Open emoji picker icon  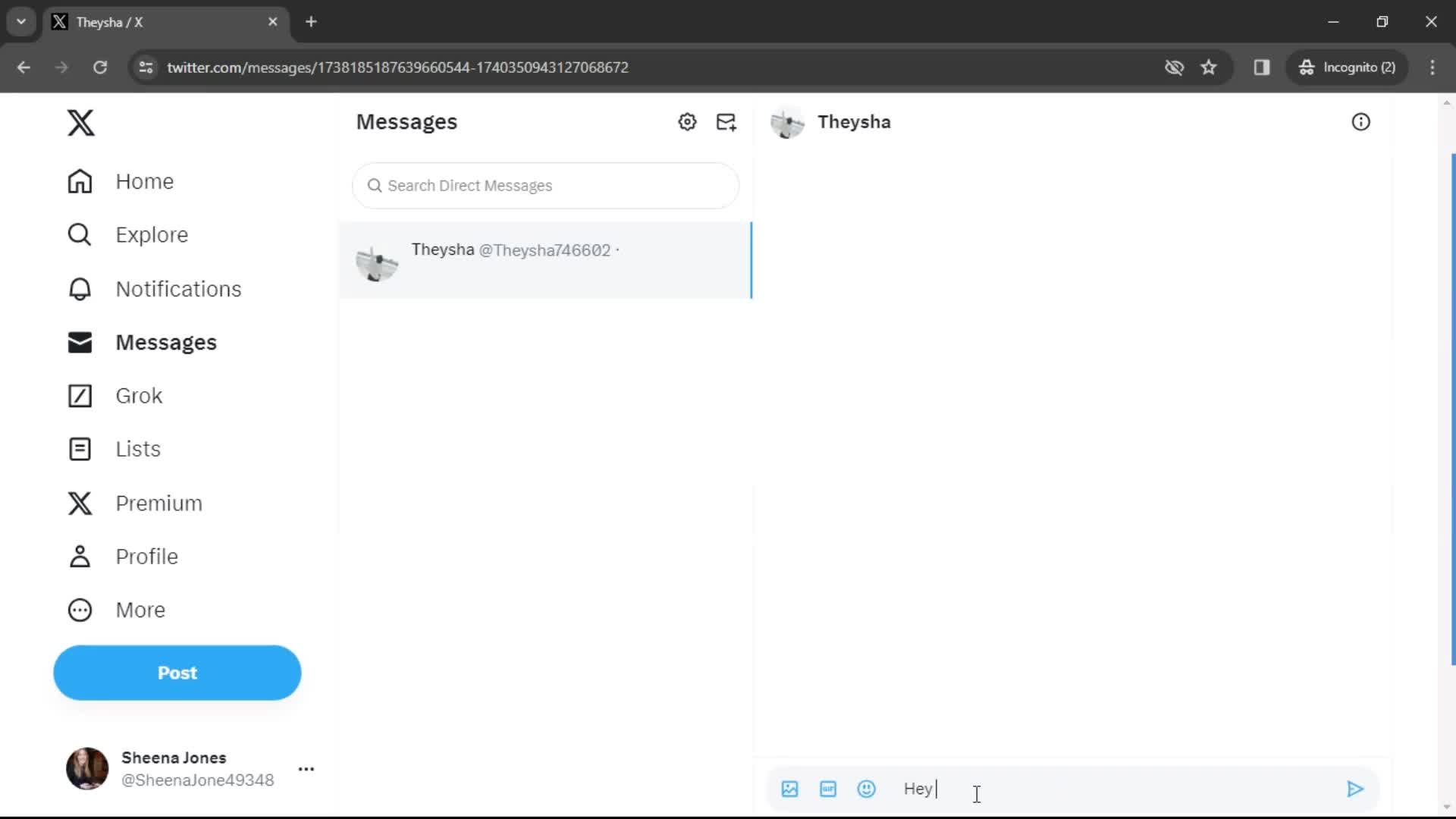(866, 789)
